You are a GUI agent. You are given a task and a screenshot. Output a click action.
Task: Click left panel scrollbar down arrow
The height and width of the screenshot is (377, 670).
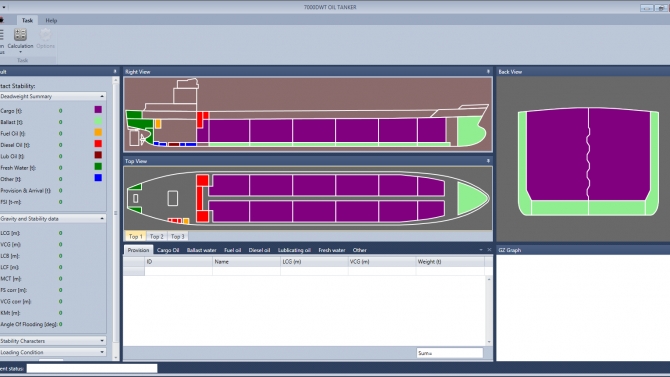[x=115, y=358]
